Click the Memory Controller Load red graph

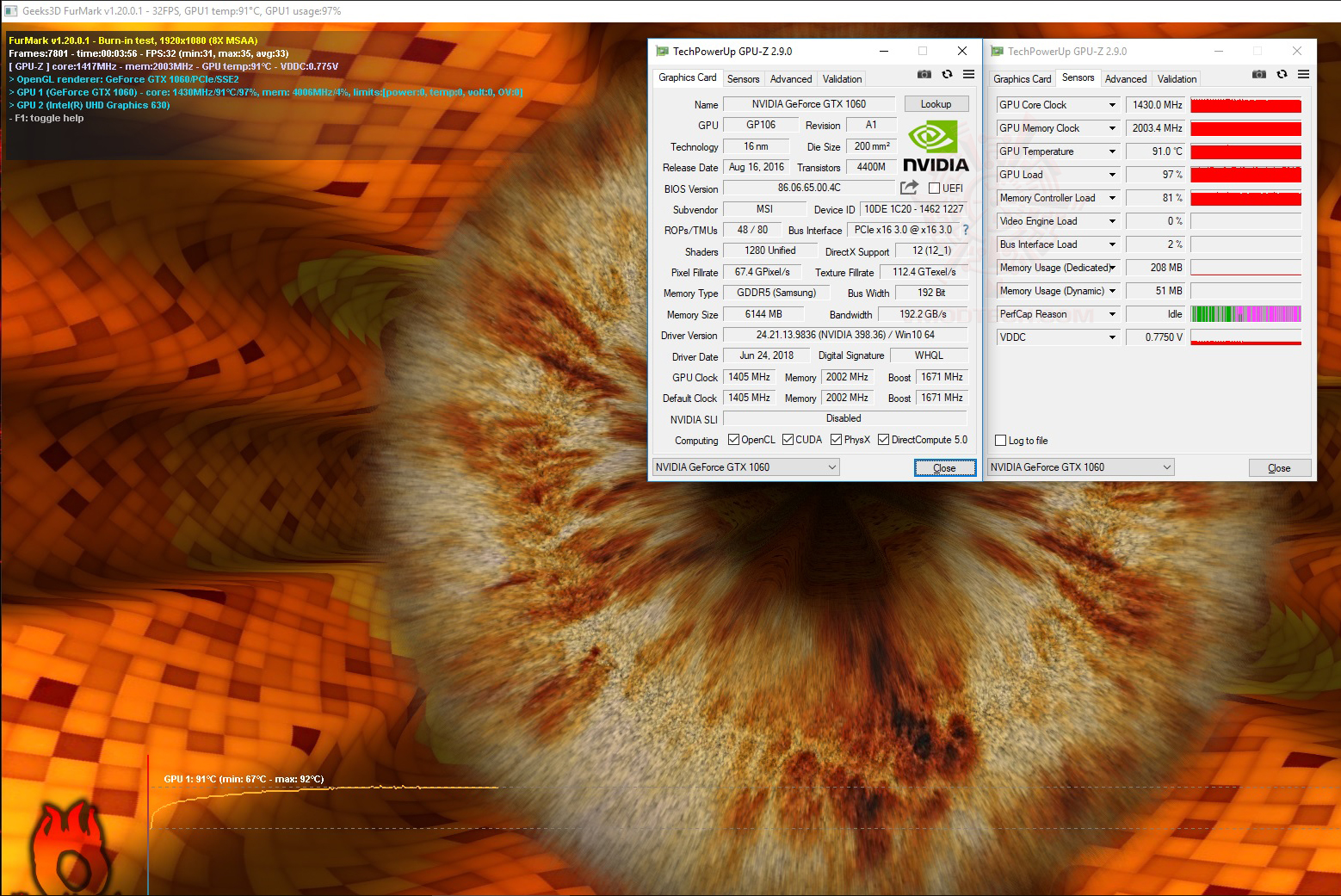[1245, 198]
